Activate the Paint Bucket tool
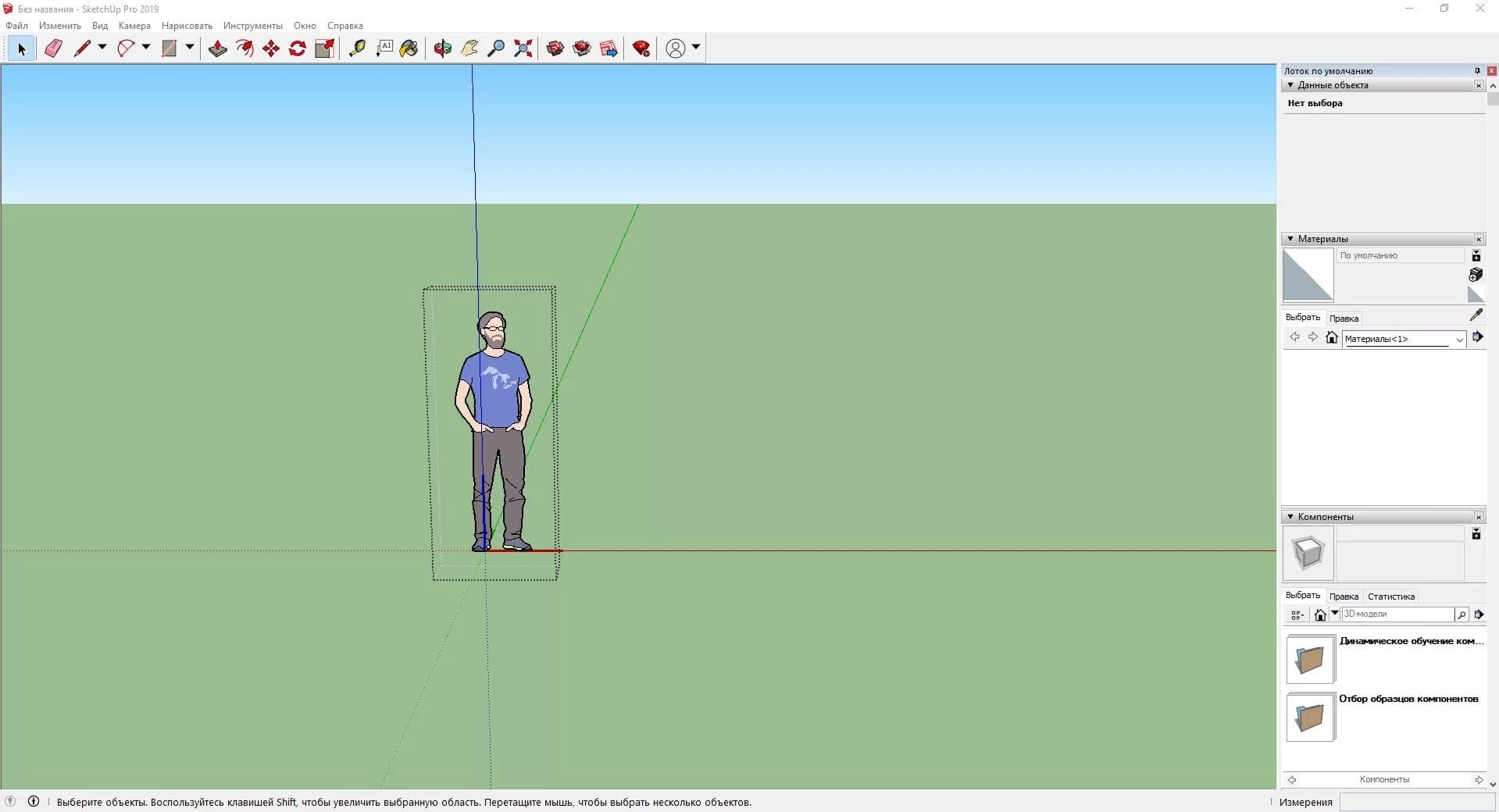 pyautogui.click(x=409, y=48)
